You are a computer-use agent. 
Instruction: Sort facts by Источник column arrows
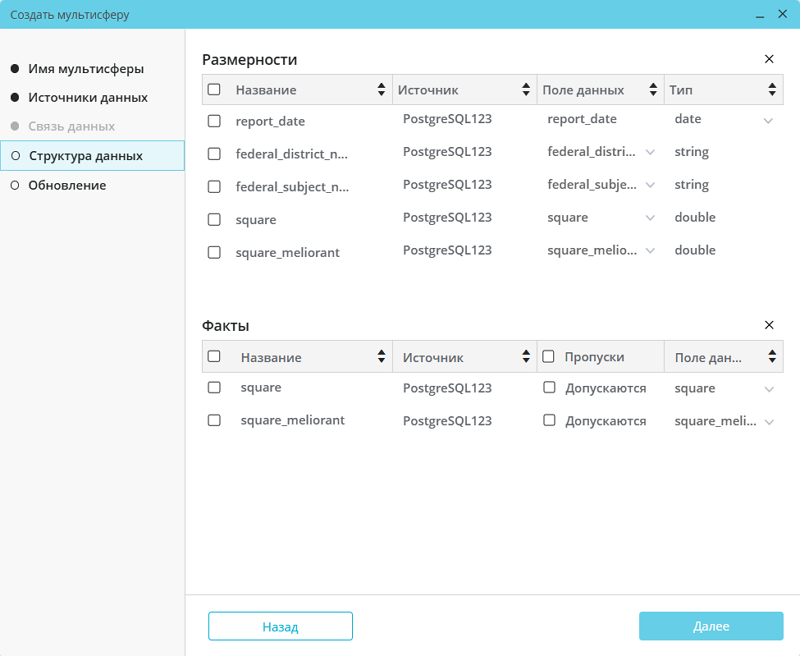(526, 357)
